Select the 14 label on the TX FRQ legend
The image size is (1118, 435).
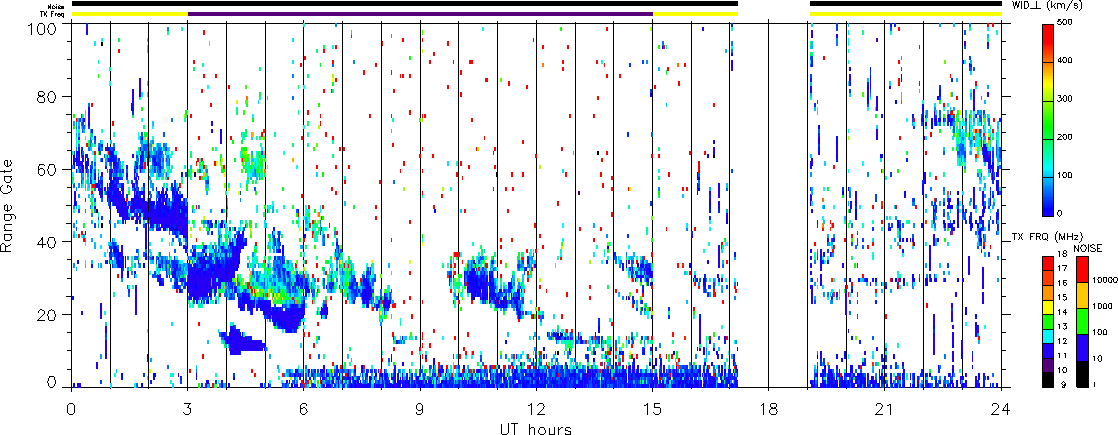pyautogui.click(x=1062, y=312)
